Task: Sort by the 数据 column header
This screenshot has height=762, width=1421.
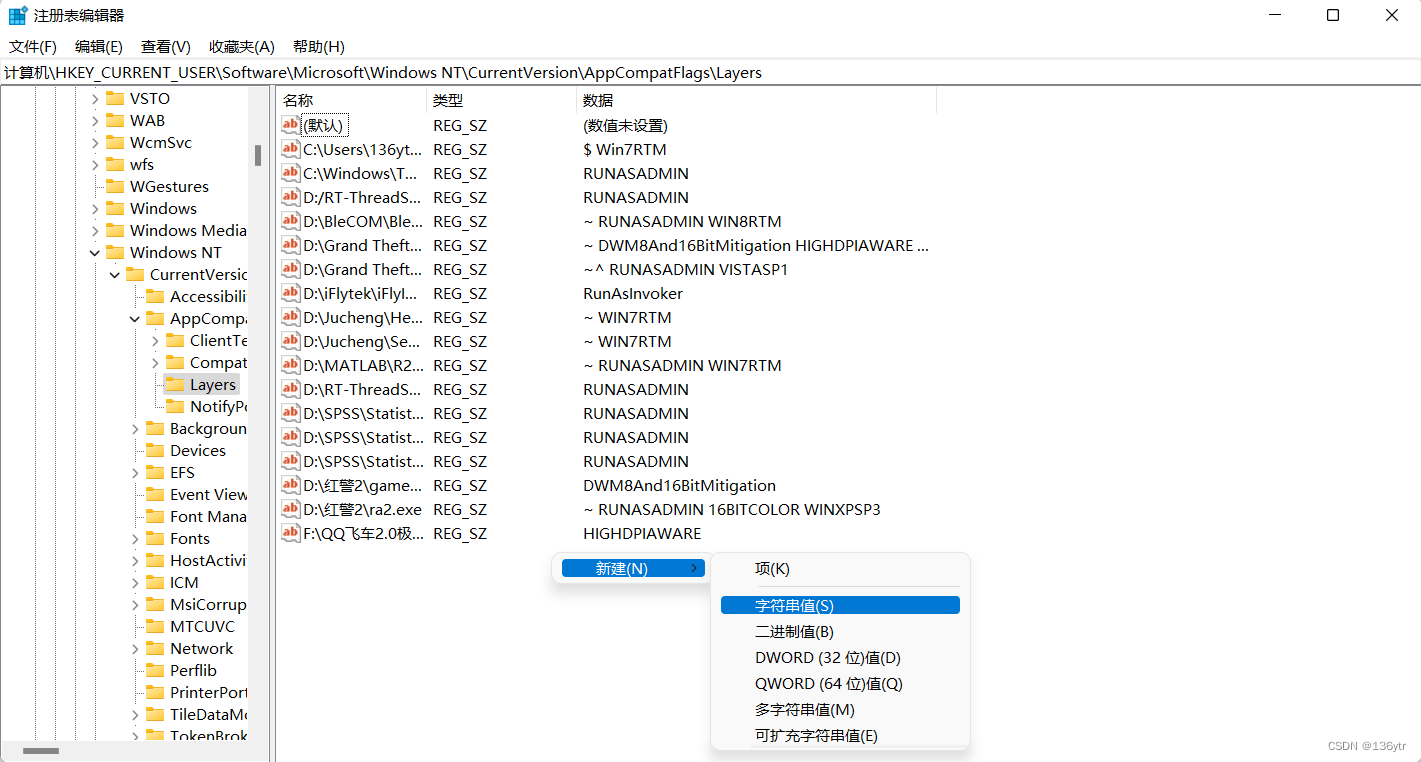Action: 756,100
